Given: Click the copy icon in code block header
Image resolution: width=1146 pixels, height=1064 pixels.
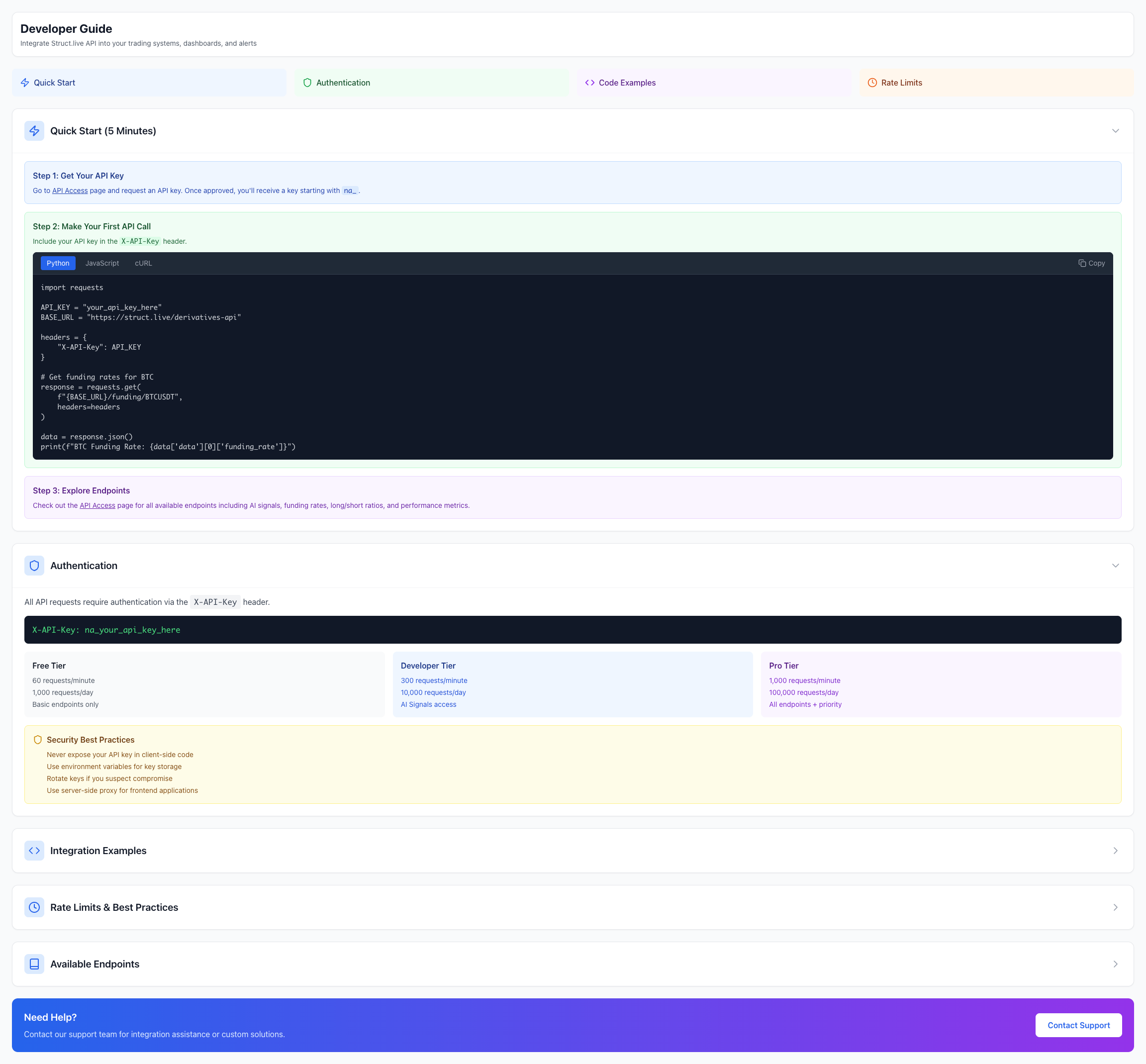Looking at the screenshot, I should point(1082,263).
